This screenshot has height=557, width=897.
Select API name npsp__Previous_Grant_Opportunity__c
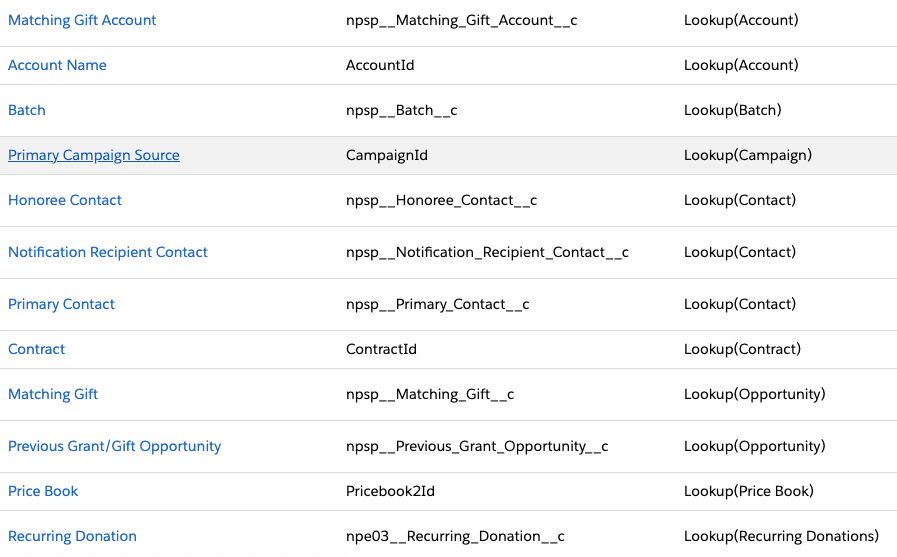click(x=477, y=447)
